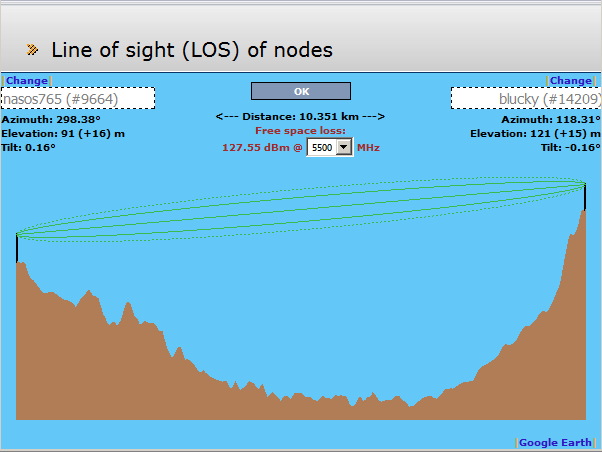This screenshot has width=602, height=452.
Task: Click Change link above blucky node
Action: (x=571, y=81)
